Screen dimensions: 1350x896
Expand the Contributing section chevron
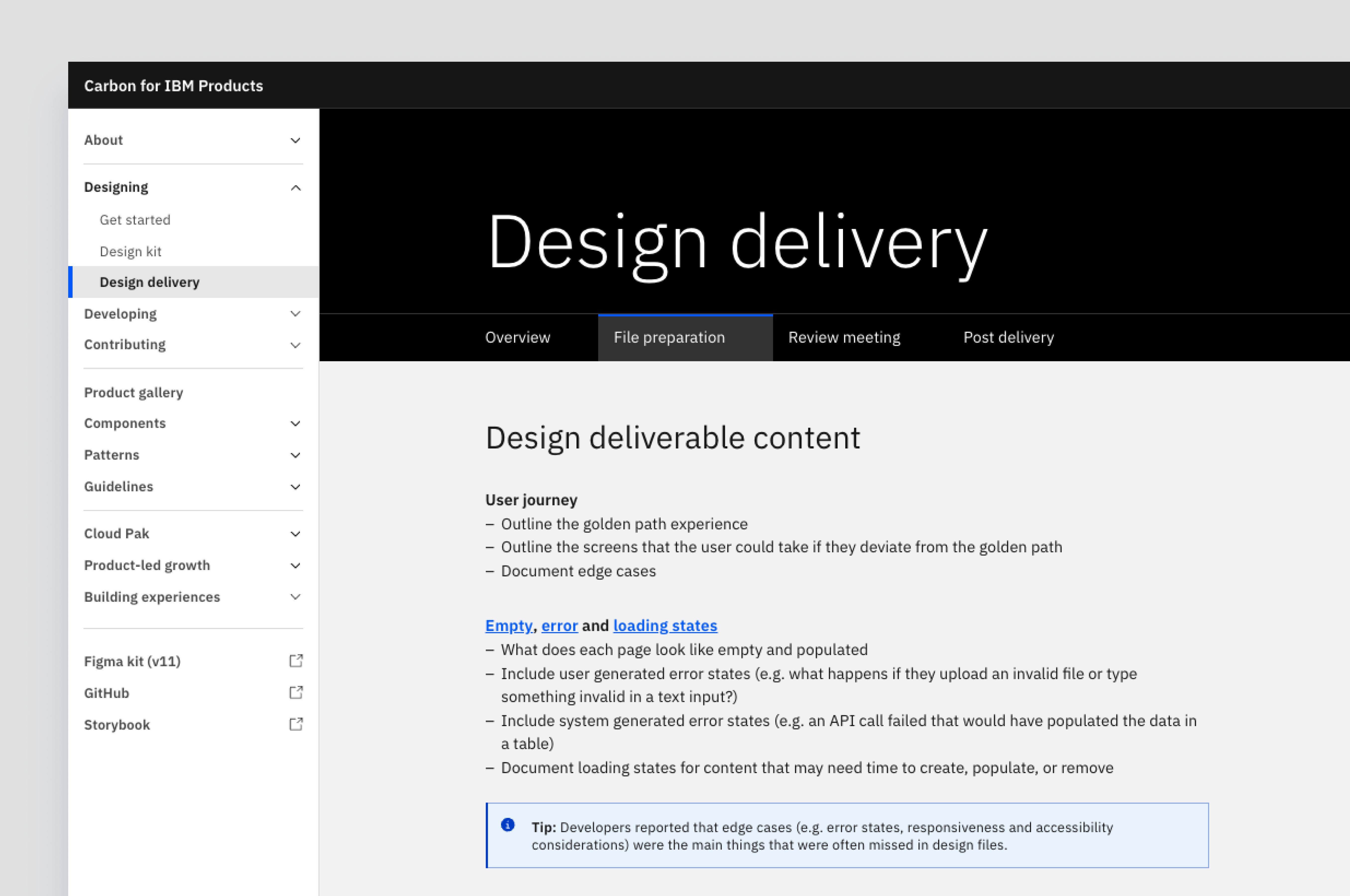click(295, 345)
